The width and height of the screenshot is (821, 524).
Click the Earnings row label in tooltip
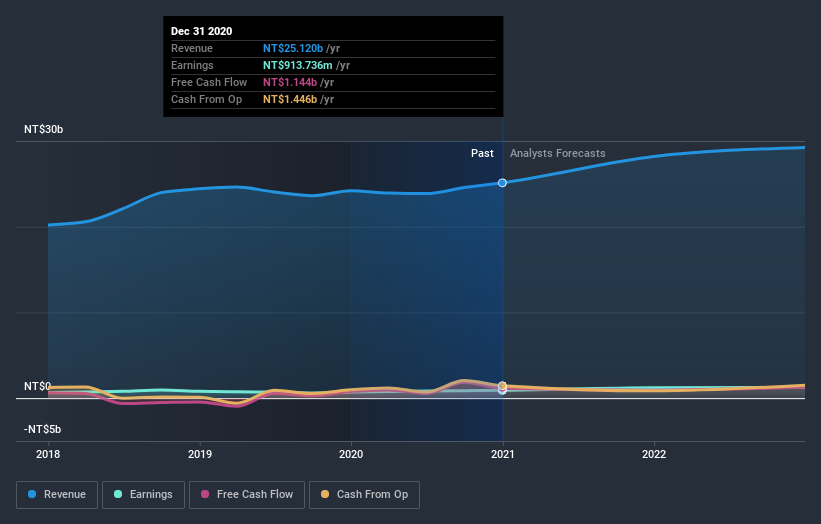pyautogui.click(x=192, y=65)
